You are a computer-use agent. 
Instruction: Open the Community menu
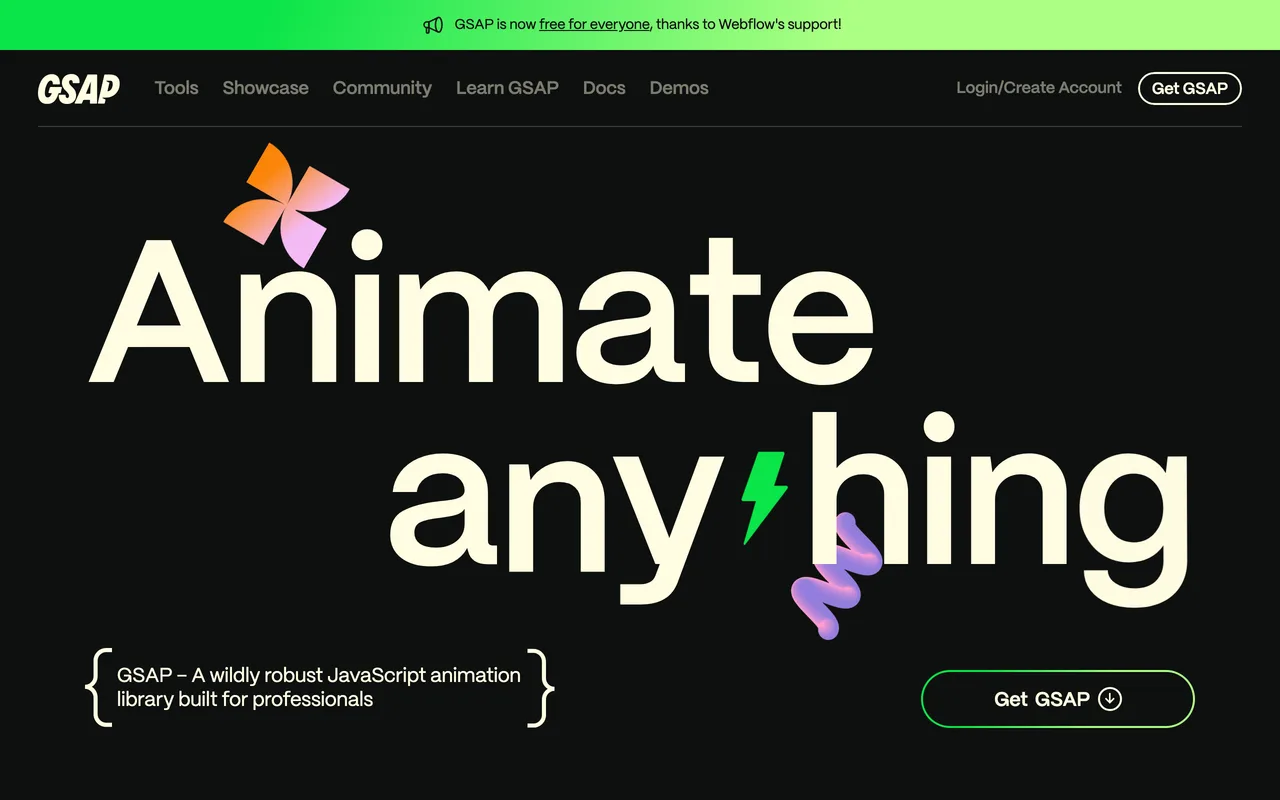pos(382,88)
